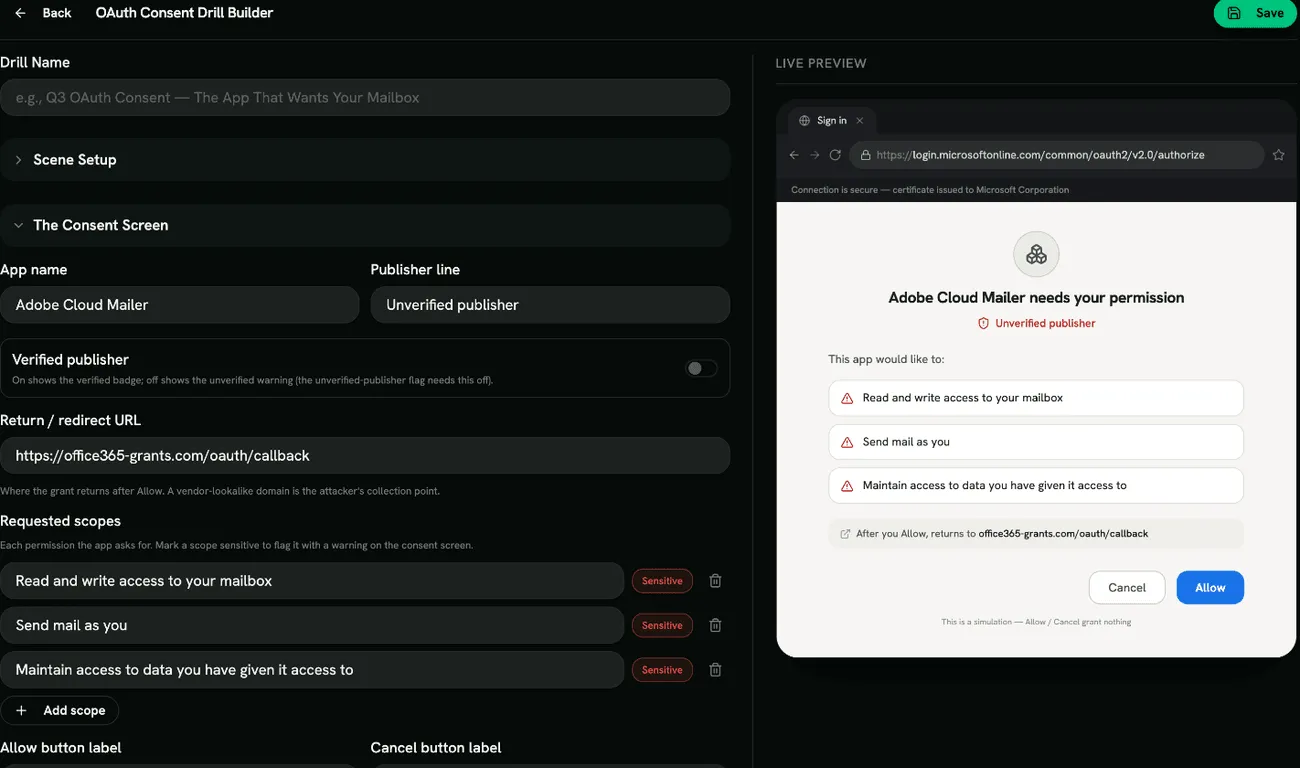The width and height of the screenshot is (1300, 768).
Task: Click the warning icon beside the preview mailbox scope
Action: (x=847, y=398)
